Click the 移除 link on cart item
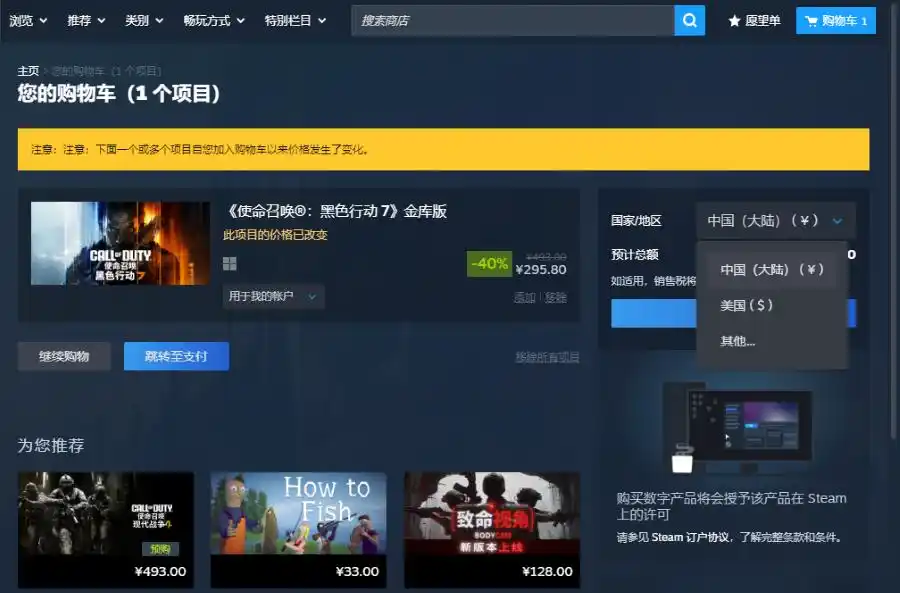The width and height of the screenshot is (900, 593). coord(556,297)
